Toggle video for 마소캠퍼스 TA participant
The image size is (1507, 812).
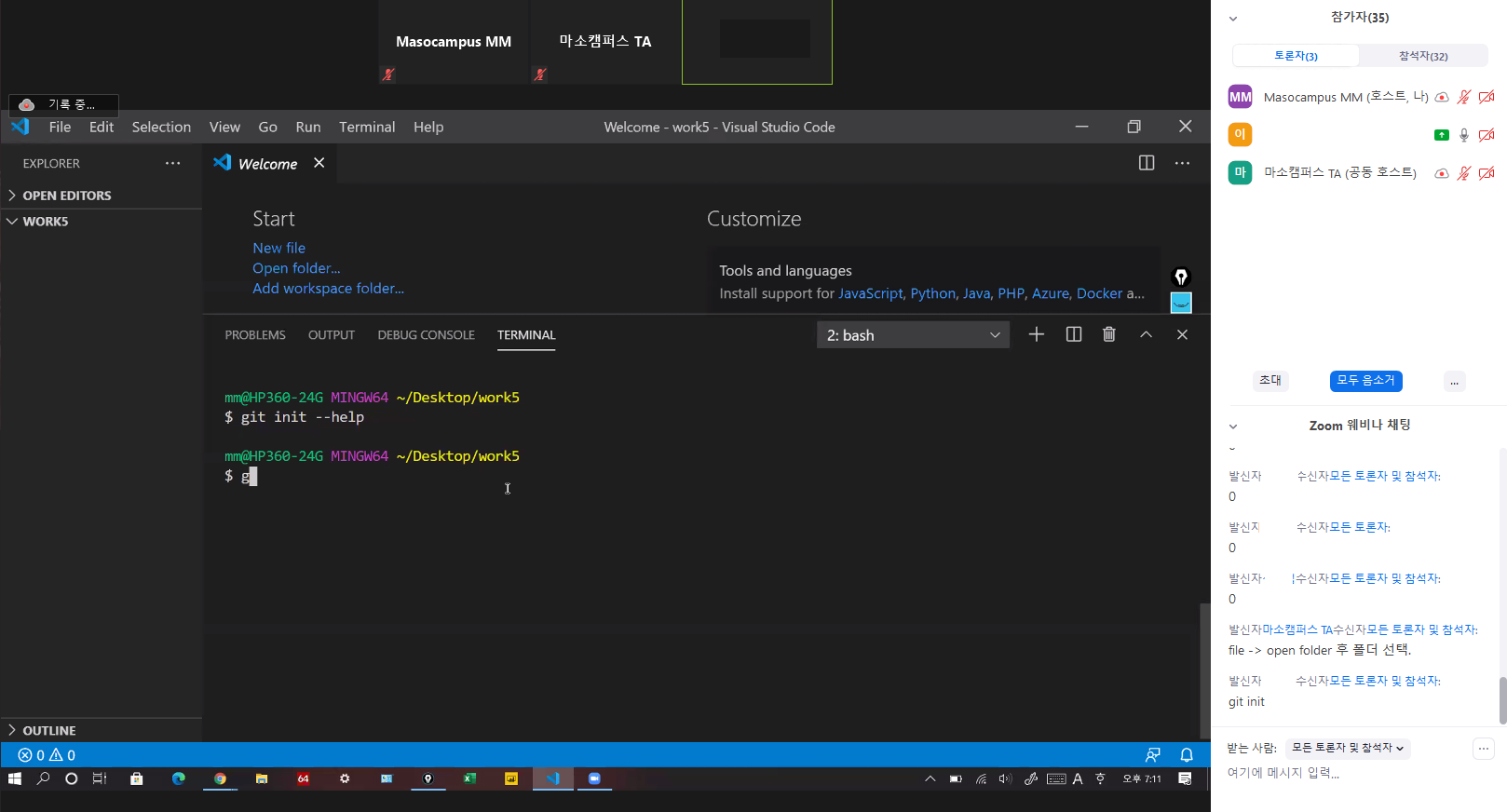coord(1487,173)
